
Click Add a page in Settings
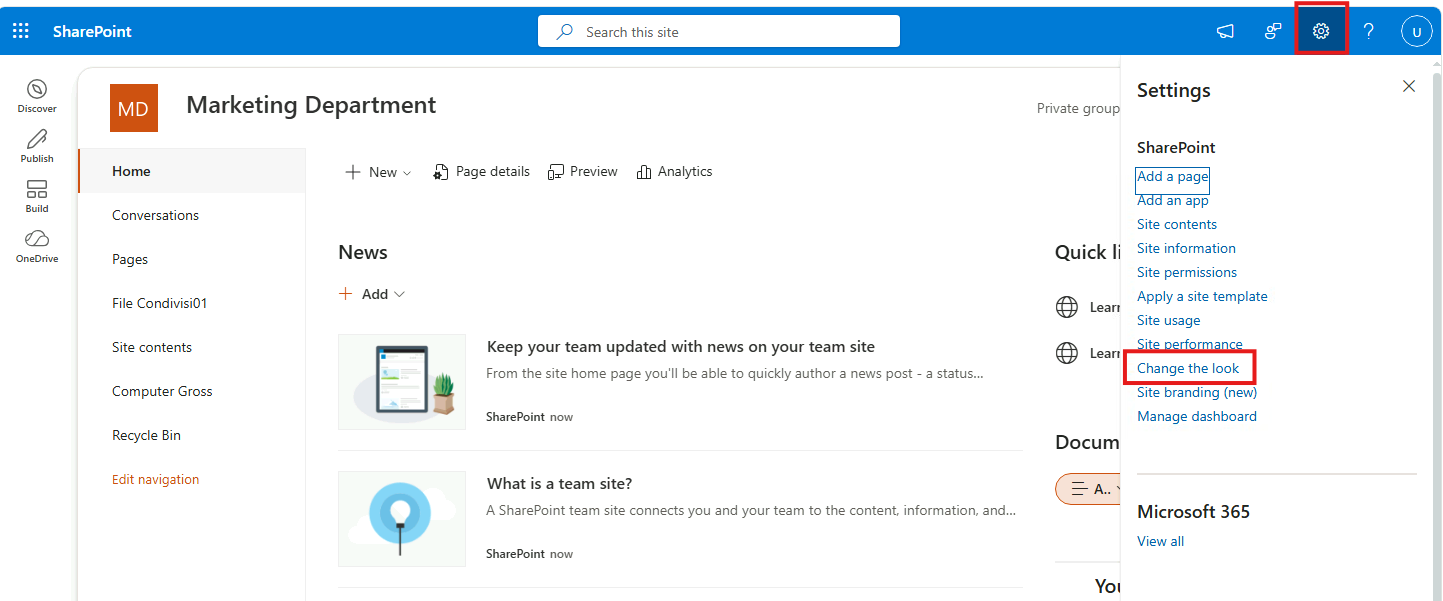pos(1173,176)
